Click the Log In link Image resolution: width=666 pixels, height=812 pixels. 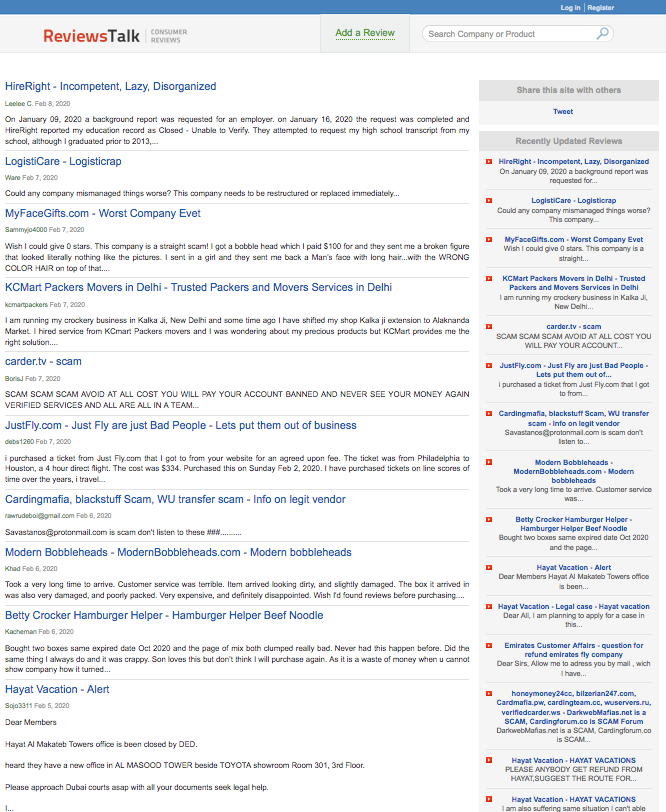coord(570,7)
